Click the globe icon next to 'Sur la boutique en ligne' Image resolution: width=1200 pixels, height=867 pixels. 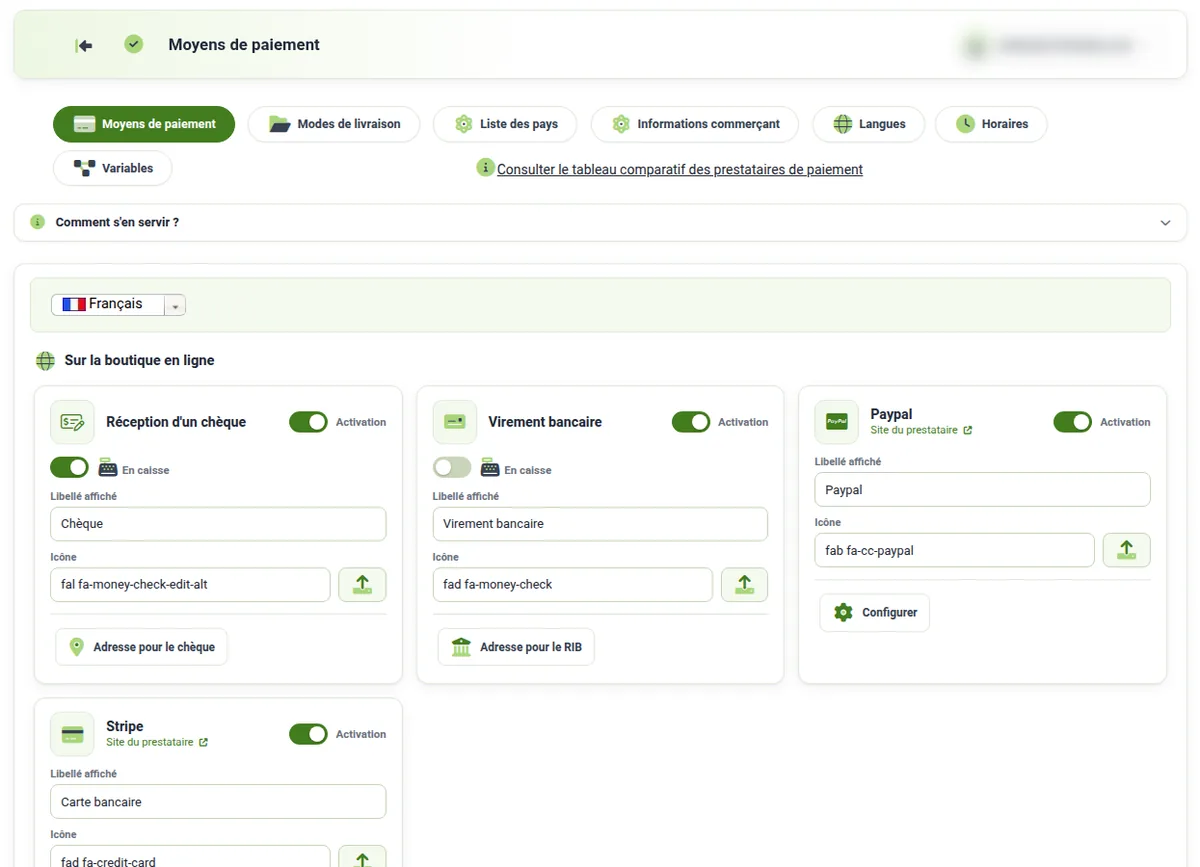tap(45, 360)
